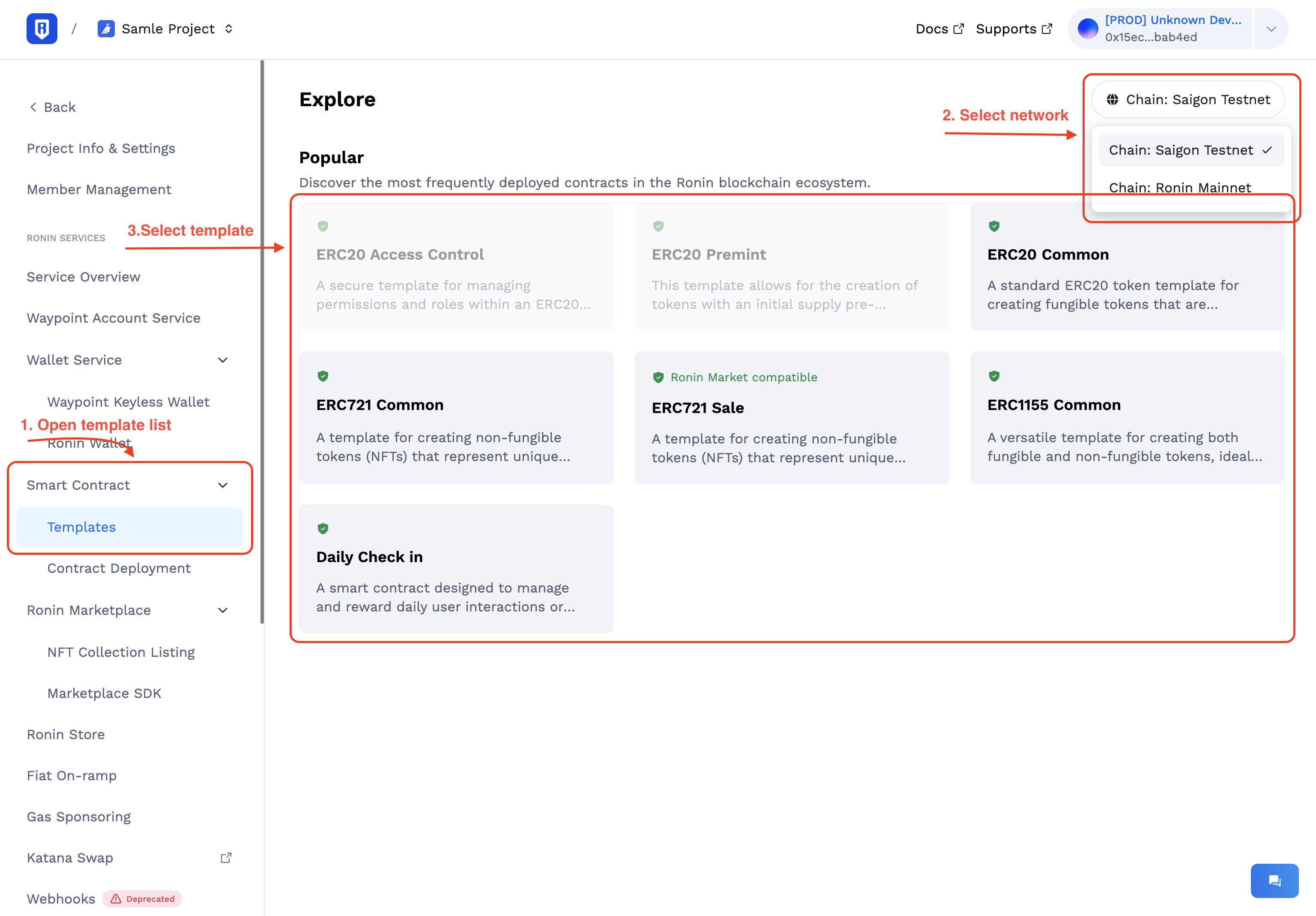Image resolution: width=1316 pixels, height=916 pixels.
Task: Click ERC20 Common verified shield icon
Action: (994, 226)
